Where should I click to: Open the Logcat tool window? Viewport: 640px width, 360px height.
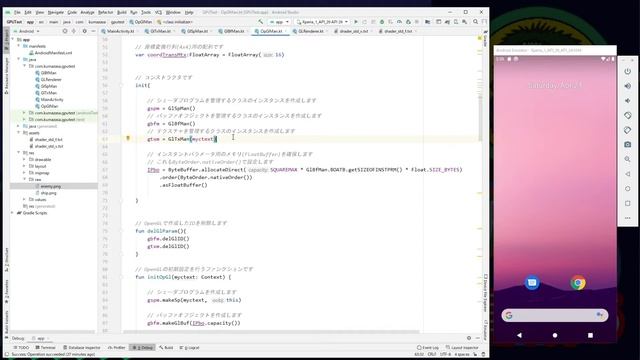(189, 348)
